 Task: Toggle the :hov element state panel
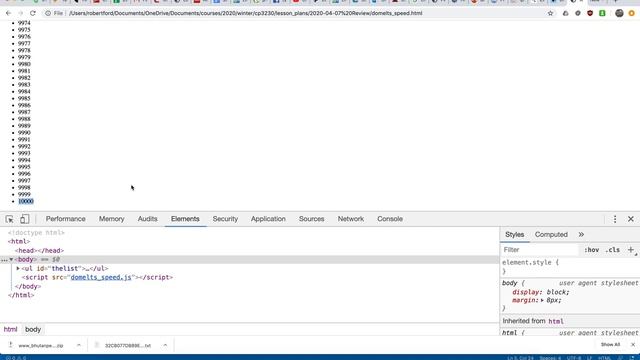point(591,250)
